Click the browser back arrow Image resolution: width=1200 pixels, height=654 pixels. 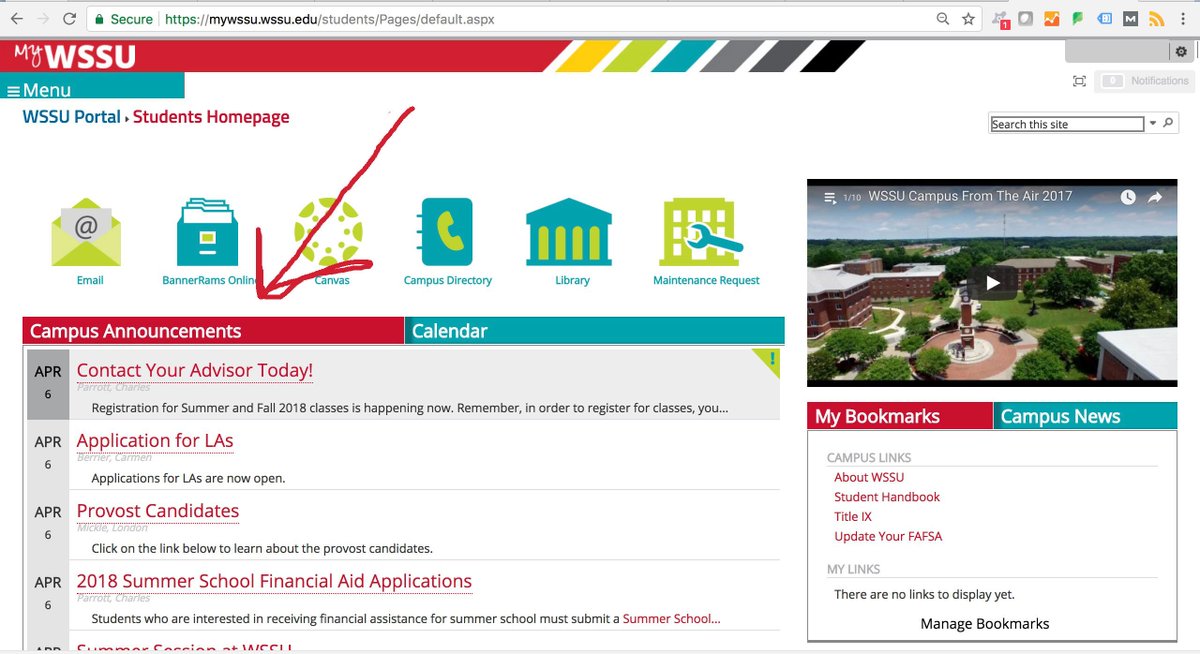[x=17, y=19]
